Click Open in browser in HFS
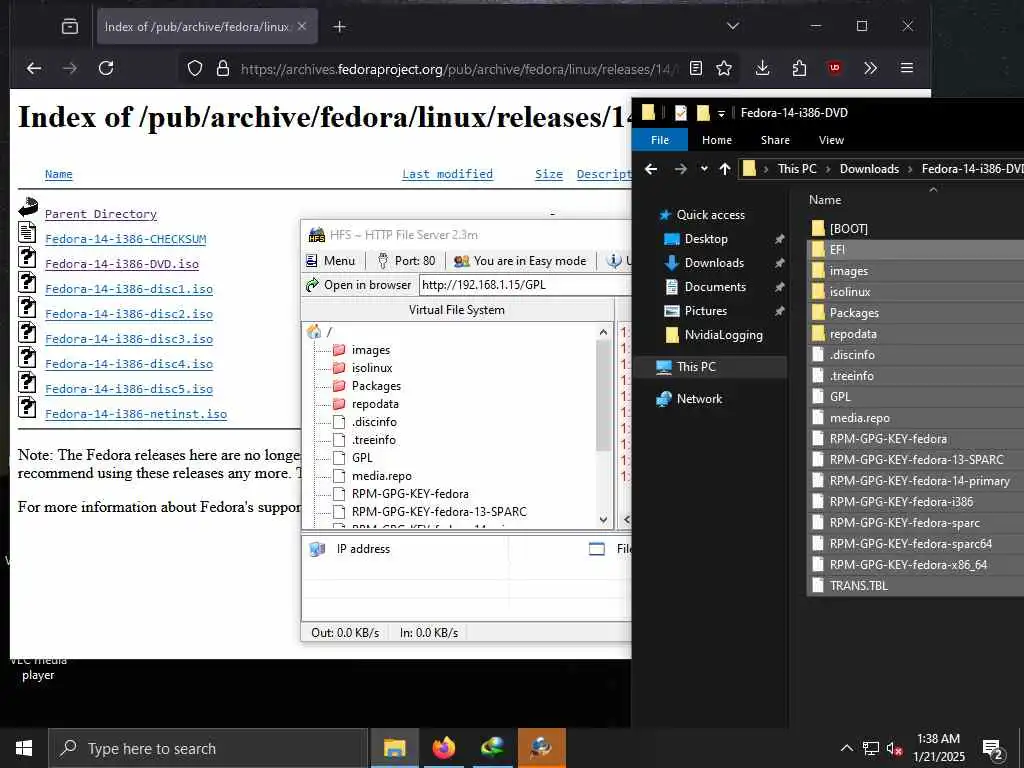1024x768 pixels. 359,285
